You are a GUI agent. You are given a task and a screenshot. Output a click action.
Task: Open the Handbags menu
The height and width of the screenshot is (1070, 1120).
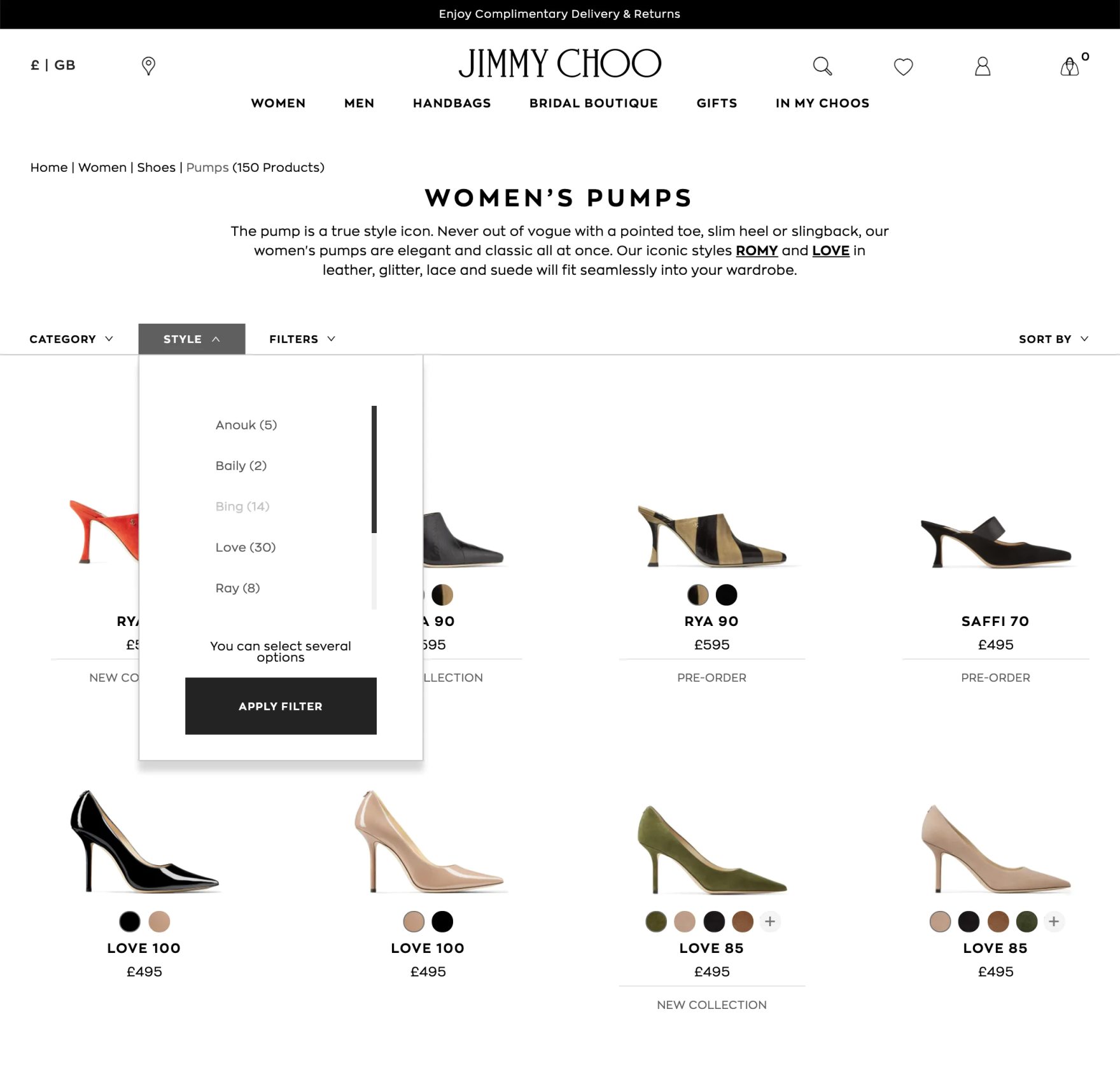point(452,103)
